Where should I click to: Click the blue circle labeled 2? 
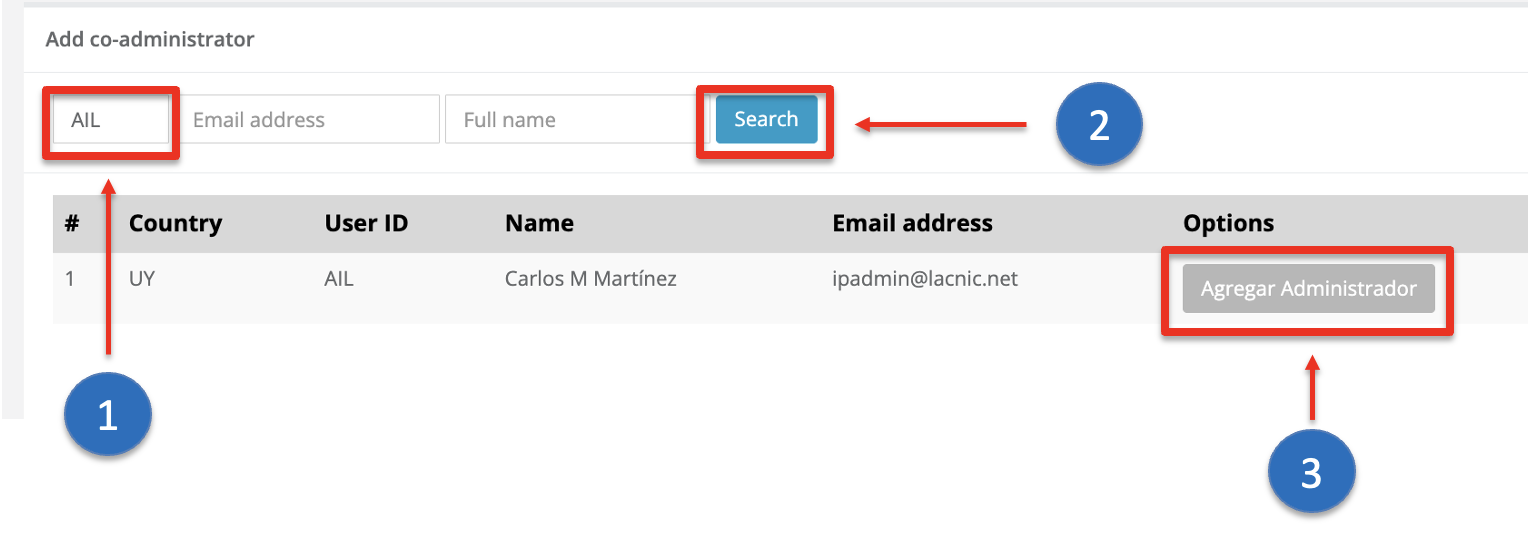[x=1099, y=125]
